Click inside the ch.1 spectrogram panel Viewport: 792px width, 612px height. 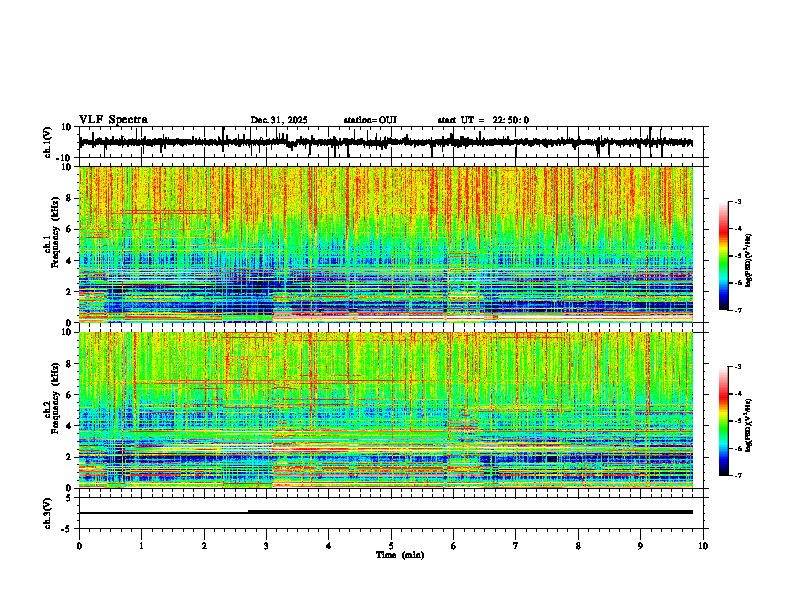click(x=386, y=244)
